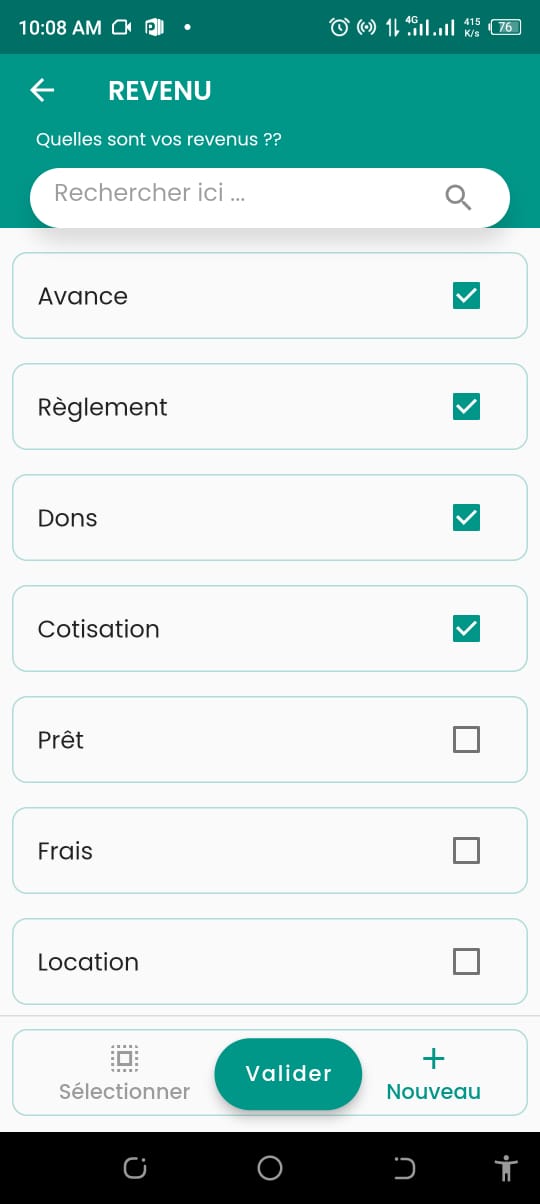
Task: Uncheck the Règlement checkbox
Action: pyautogui.click(x=466, y=407)
